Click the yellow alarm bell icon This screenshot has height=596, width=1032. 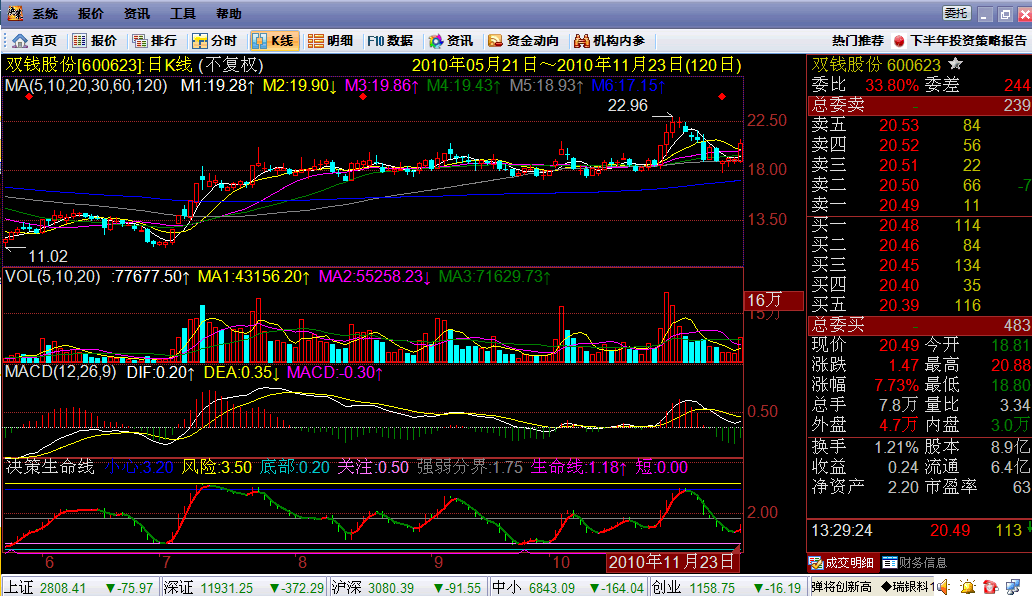(968, 587)
